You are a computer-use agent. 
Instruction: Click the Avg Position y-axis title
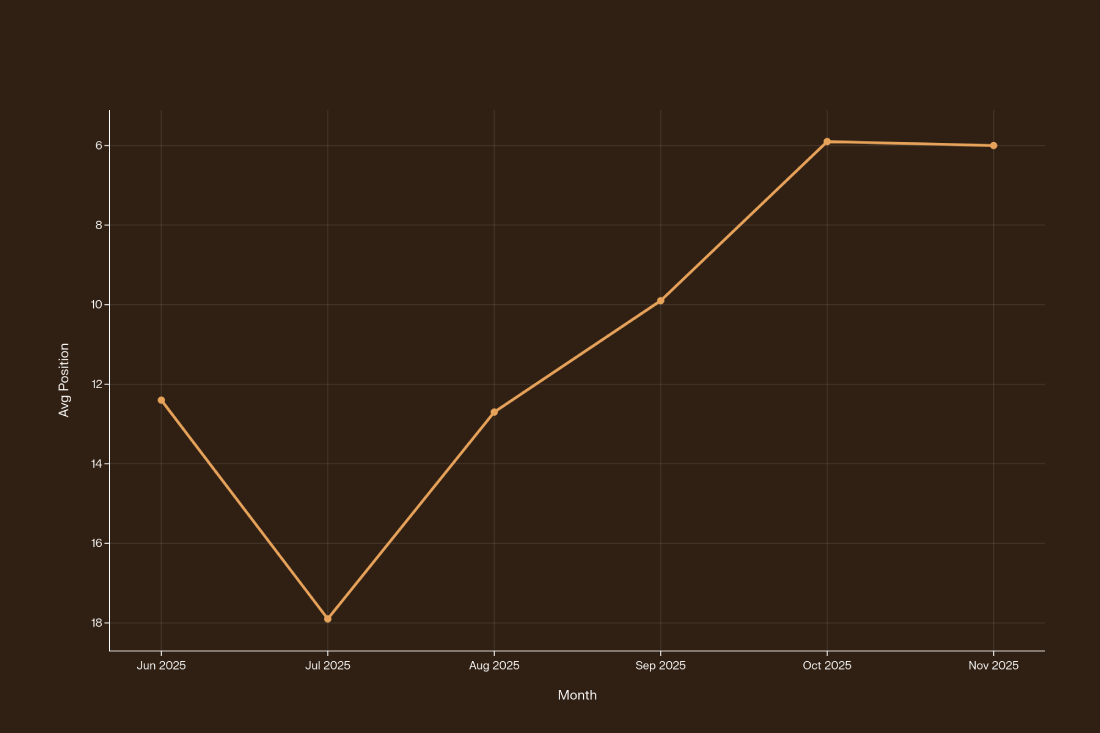(64, 380)
